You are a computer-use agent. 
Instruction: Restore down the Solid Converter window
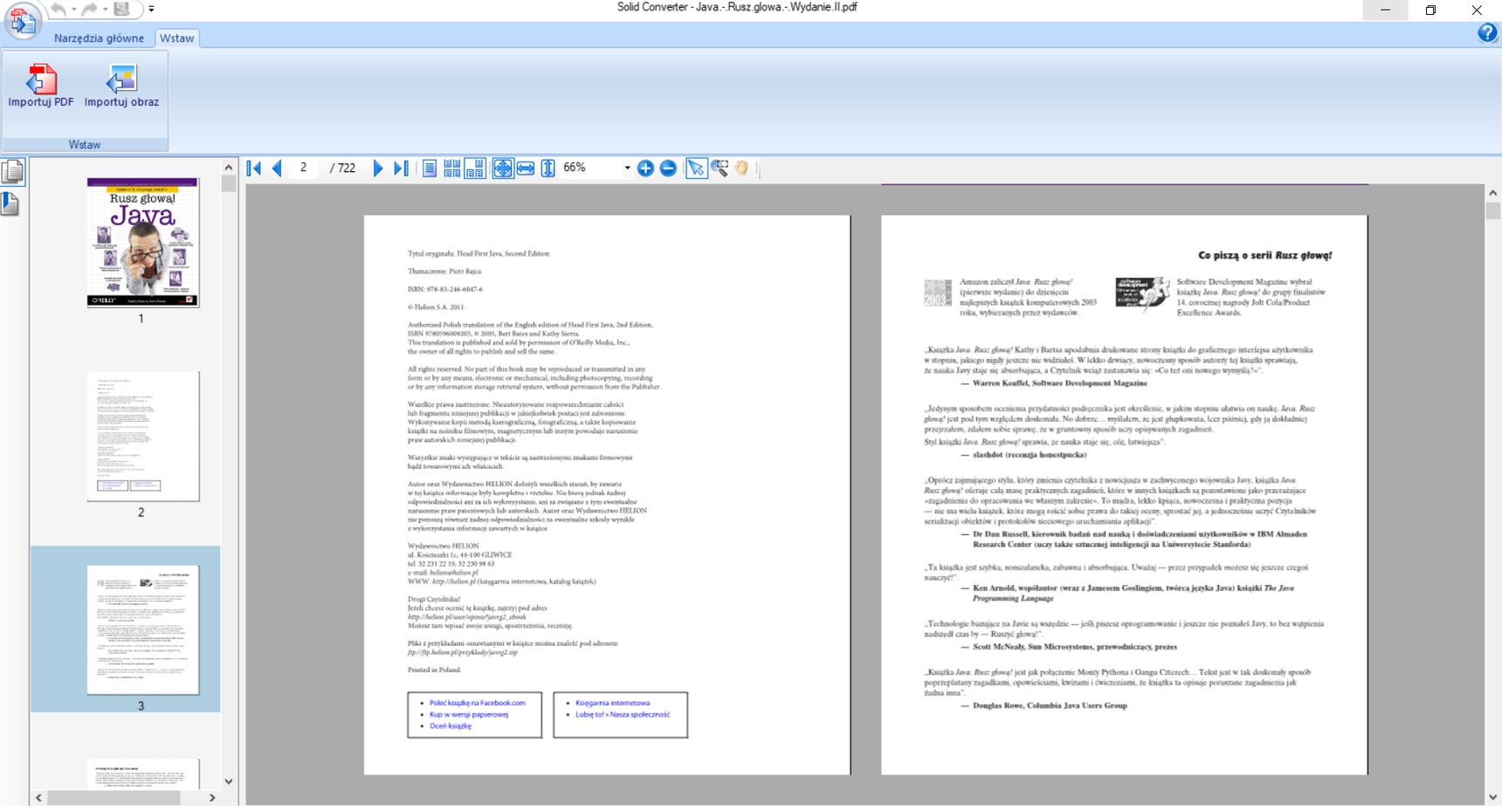pyautogui.click(x=1430, y=10)
